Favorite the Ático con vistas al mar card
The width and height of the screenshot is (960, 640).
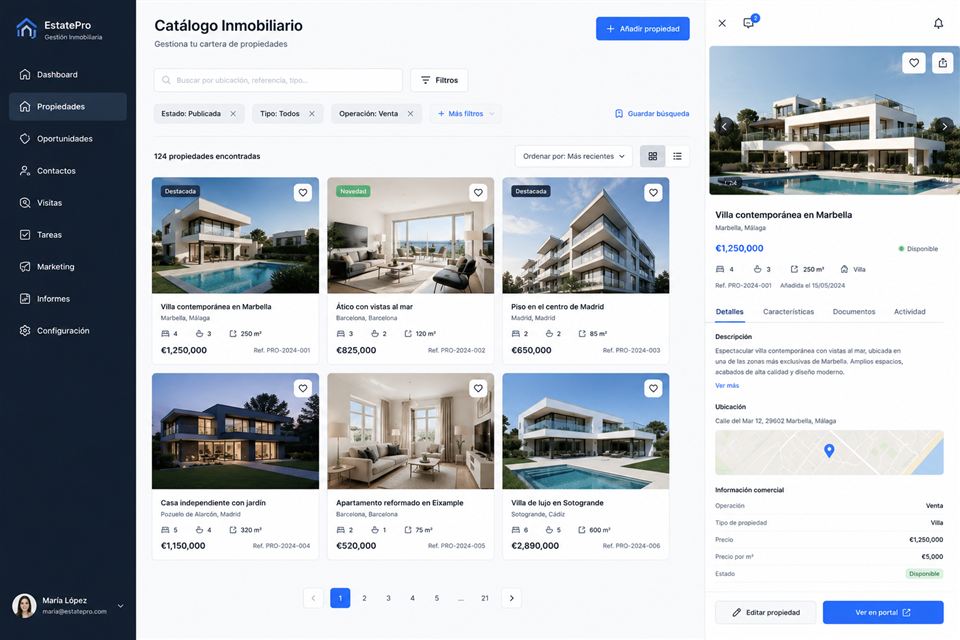point(478,192)
